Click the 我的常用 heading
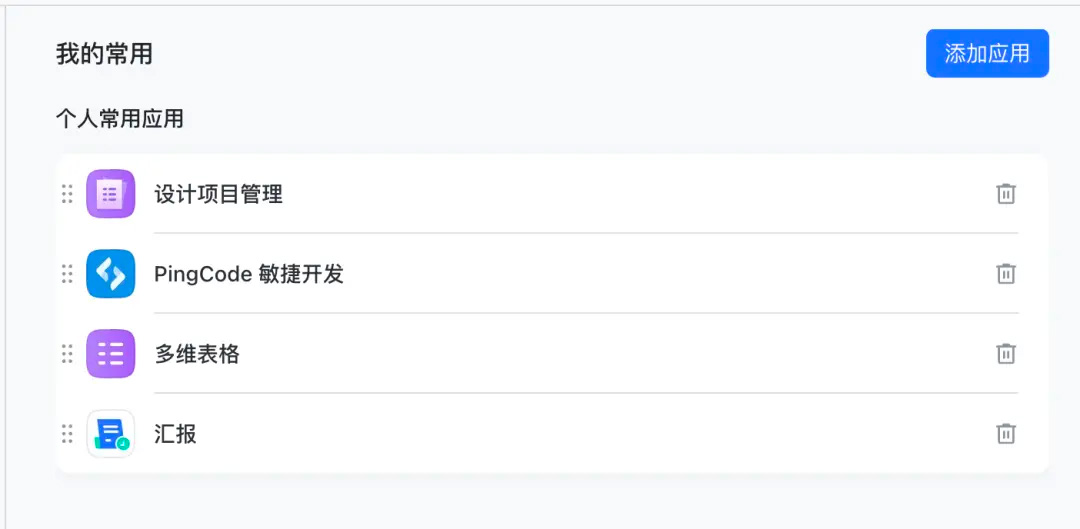The height and width of the screenshot is (529, 1080). (x=104, y=54)
